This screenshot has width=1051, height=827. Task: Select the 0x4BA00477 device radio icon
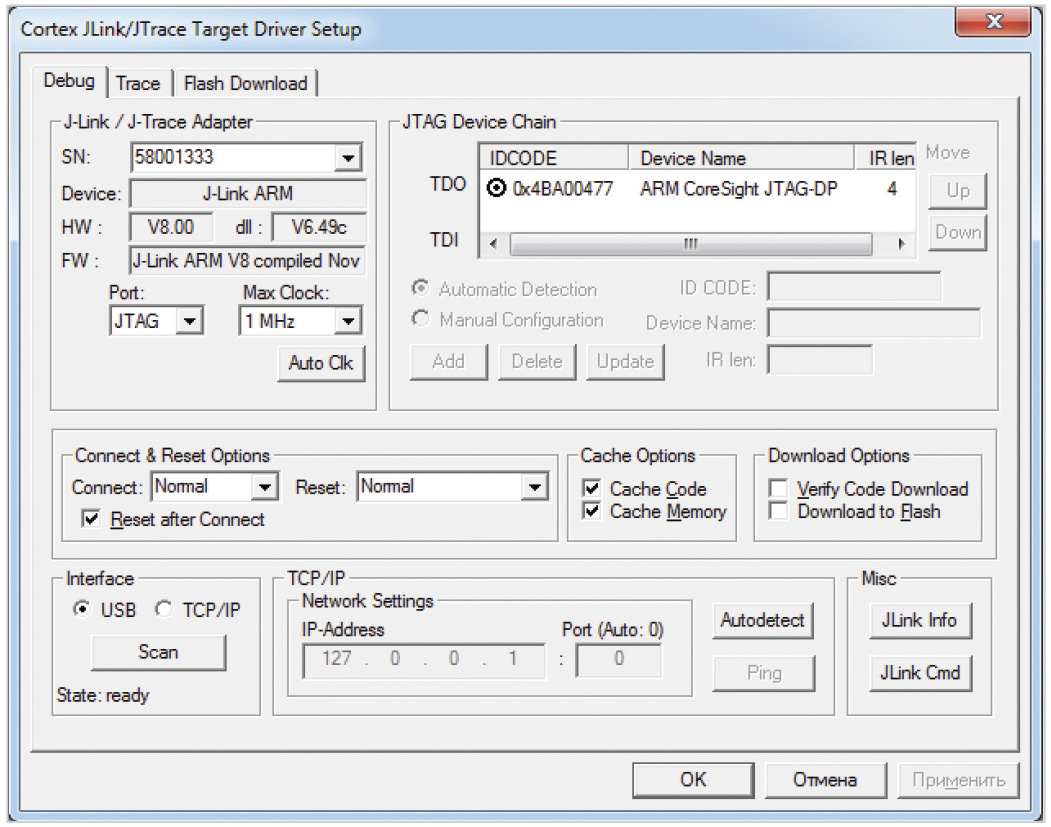pyautogui.click(x=497, y=187)
